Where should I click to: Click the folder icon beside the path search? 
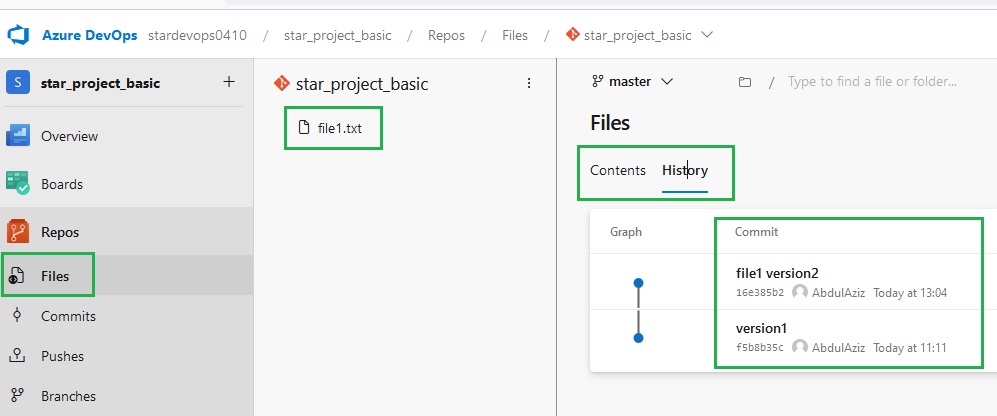pos(745,82)
